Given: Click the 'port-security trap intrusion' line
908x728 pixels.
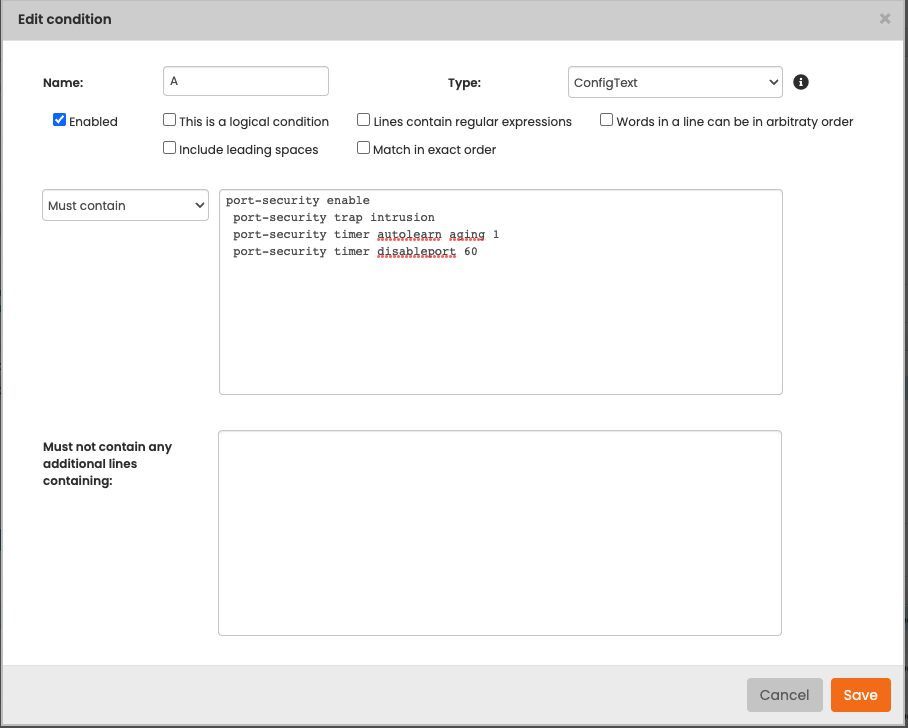Looking at the screenshot, I should [333, 218].
